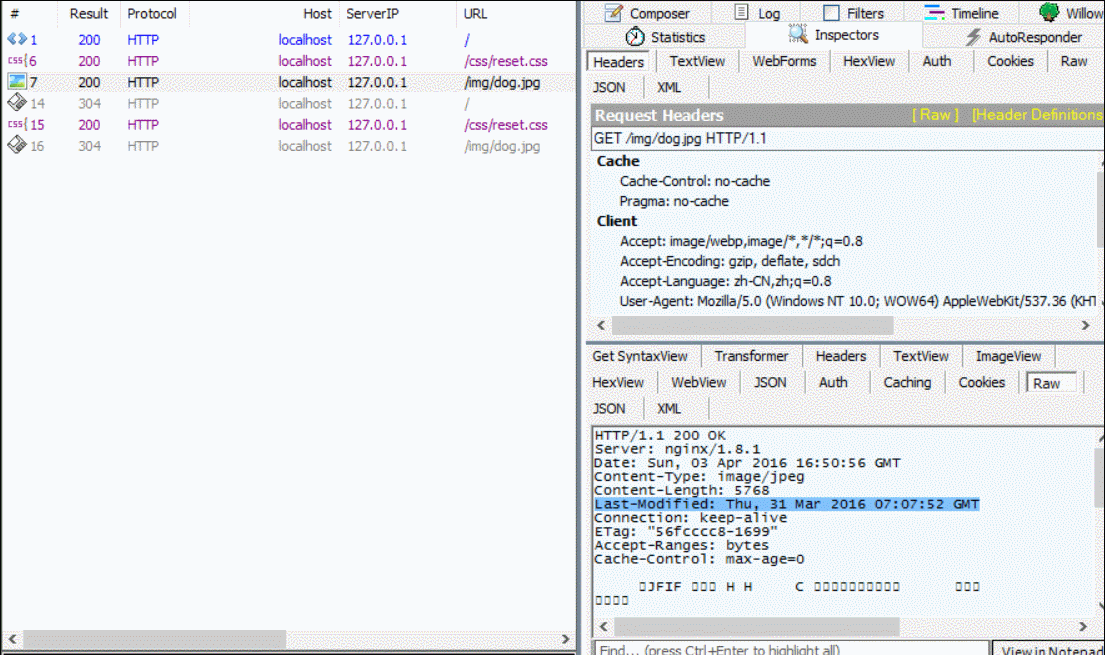
Task: Click the Raw link in Request Headers
Action: coord(935,115)
